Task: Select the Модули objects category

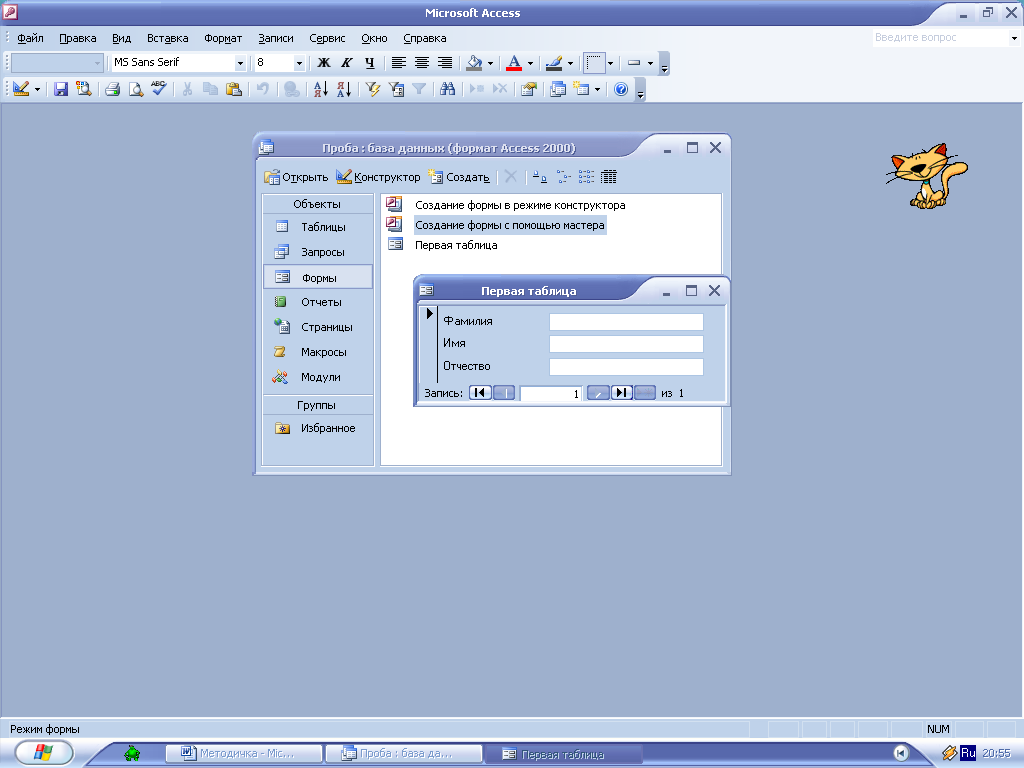Action: (x=317, y=377)
